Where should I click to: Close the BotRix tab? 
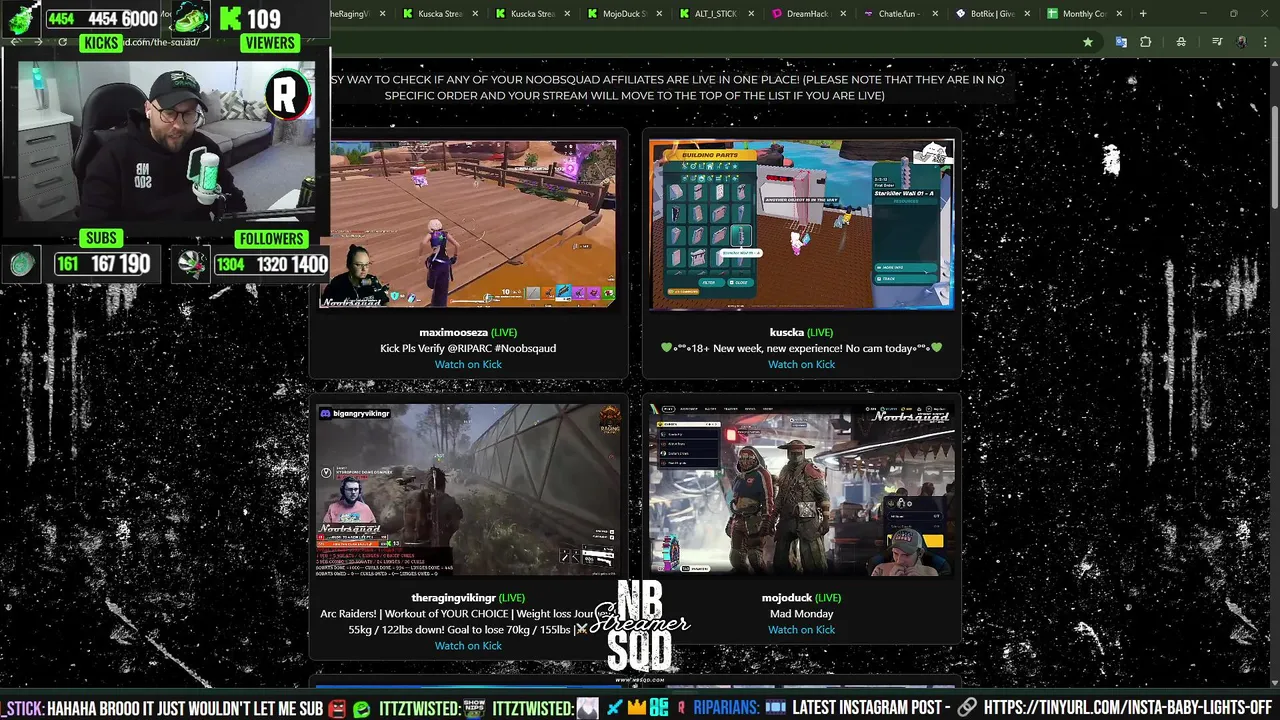[x=1027, y=14]
